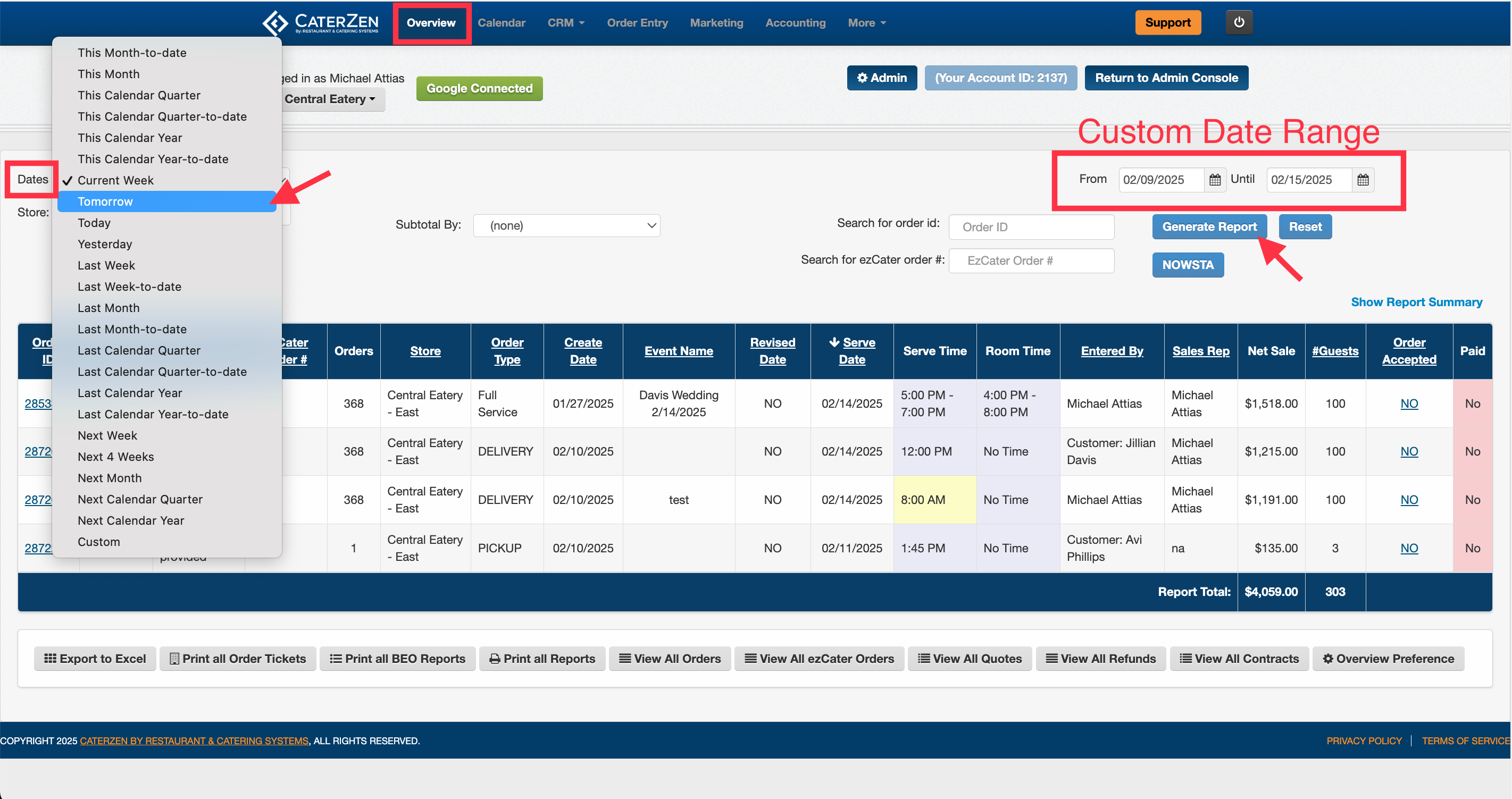
Task: Expand the Subtotal By dropdown
Action: [566, 226]
